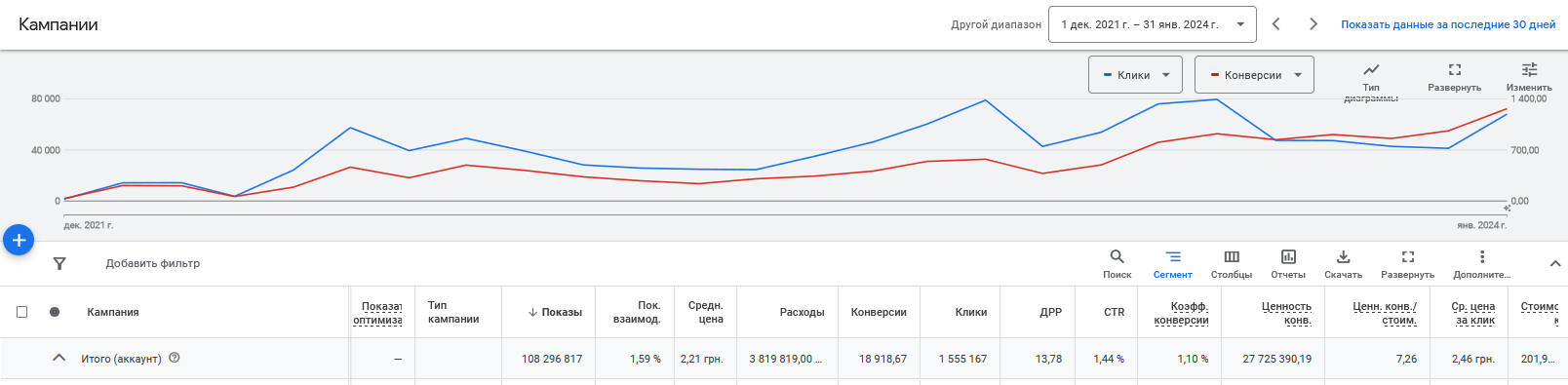
Task: Expand the chart with Развернуть icon
Action: point(1455,69)
